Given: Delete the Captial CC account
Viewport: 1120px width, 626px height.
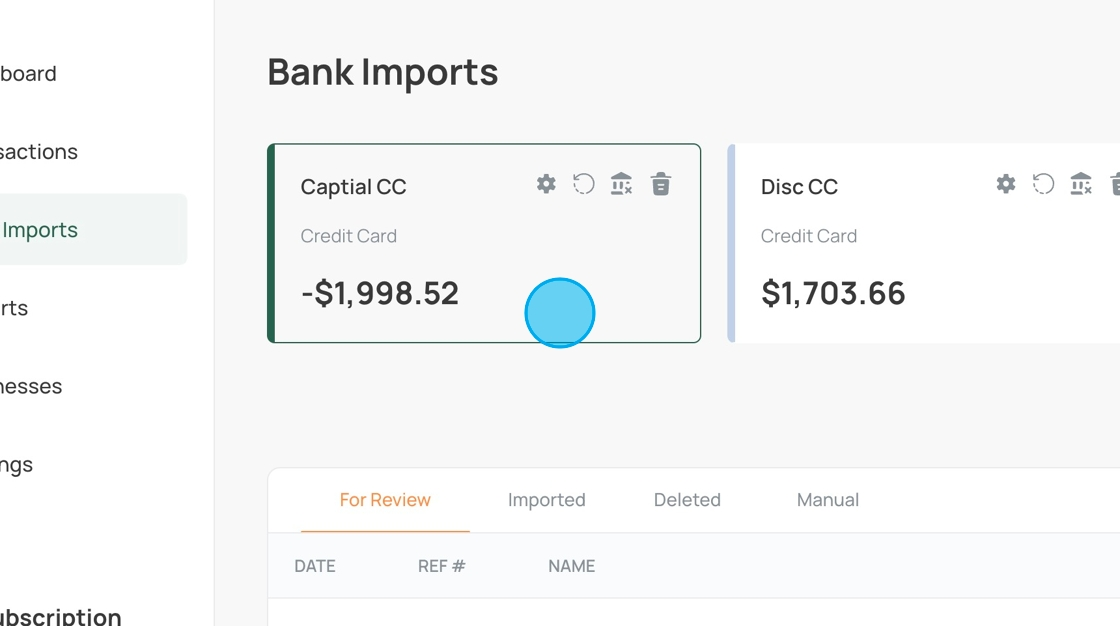Looking at the screenshot, I should [661, 184].
